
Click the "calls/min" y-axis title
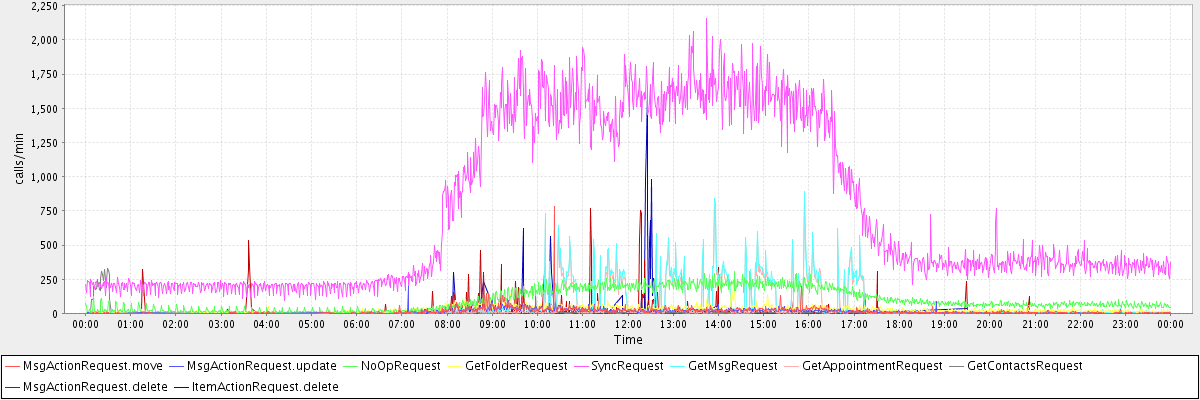tap(18, 158)
